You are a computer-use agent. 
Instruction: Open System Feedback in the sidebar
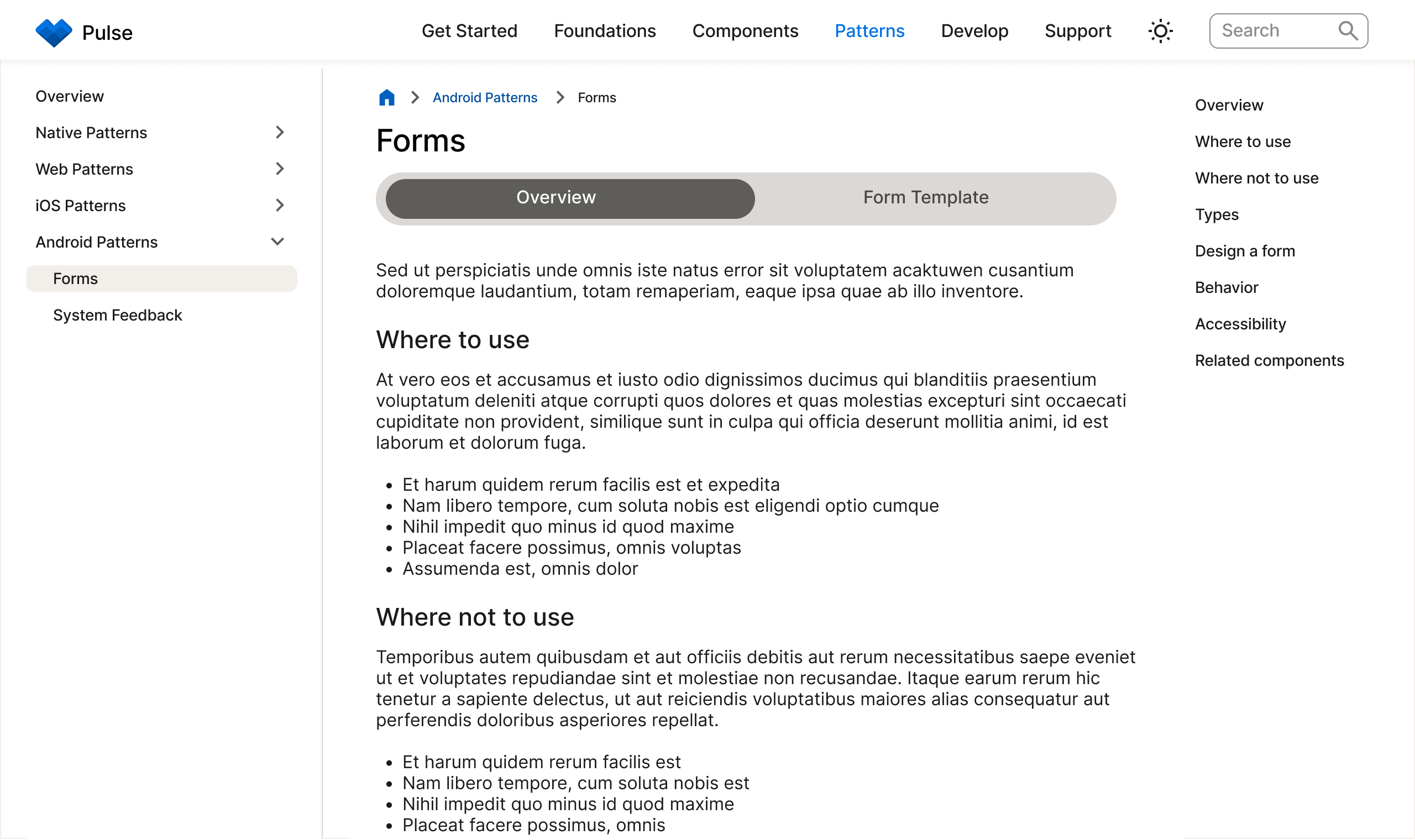point(117,316)
